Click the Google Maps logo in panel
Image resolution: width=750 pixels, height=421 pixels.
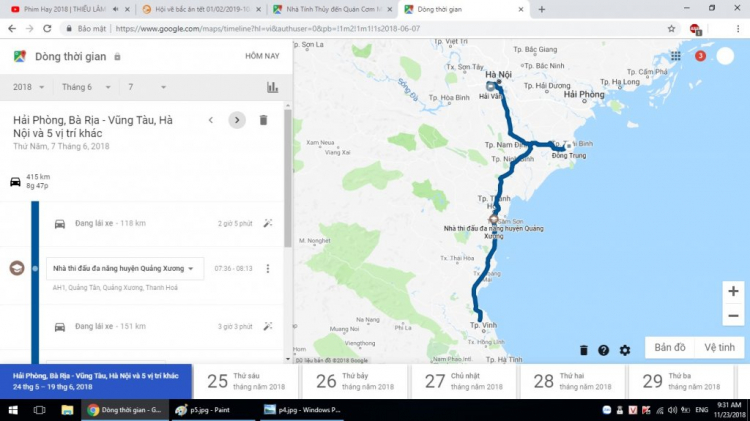tap(20, 56)
